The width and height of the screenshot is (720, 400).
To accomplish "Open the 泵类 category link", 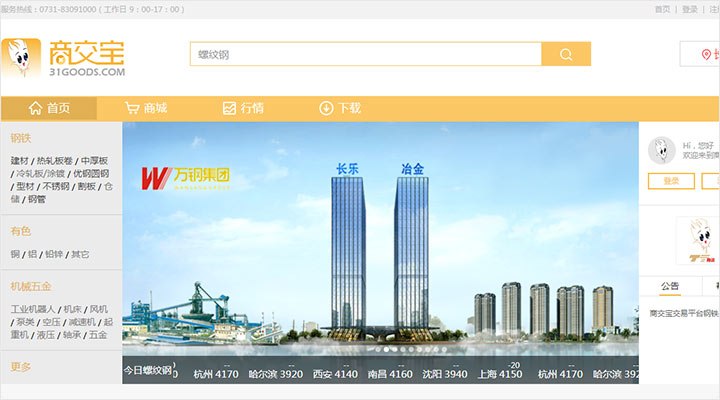I will [x=25, y=322].
